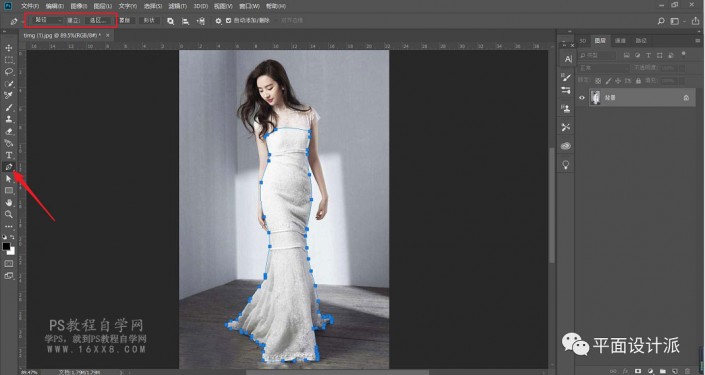Select the Eraser tool
This screenshot has width=705, height=375.
point(9,131)
